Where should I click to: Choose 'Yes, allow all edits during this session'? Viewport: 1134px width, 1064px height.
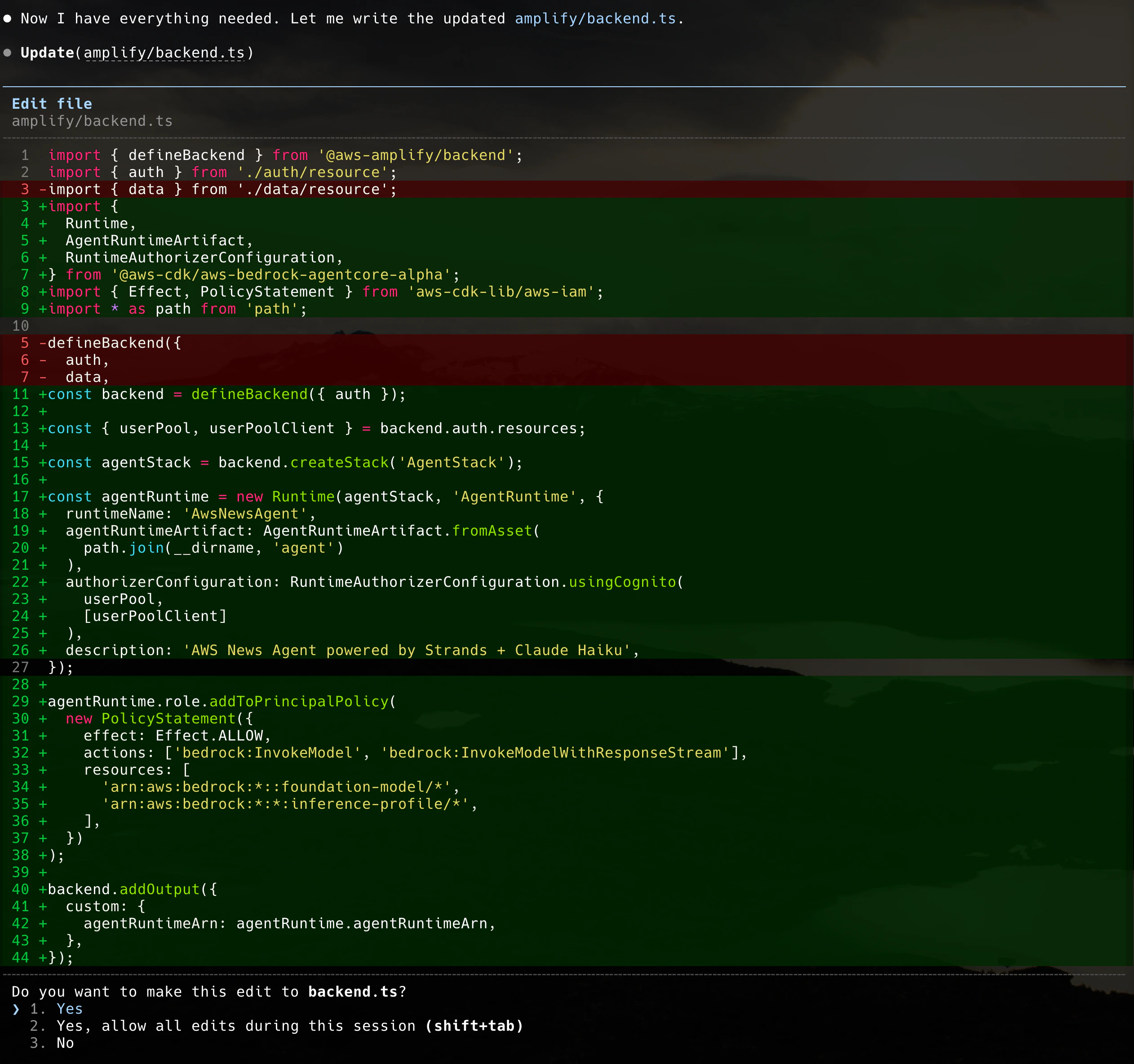tap(289, 1026)
